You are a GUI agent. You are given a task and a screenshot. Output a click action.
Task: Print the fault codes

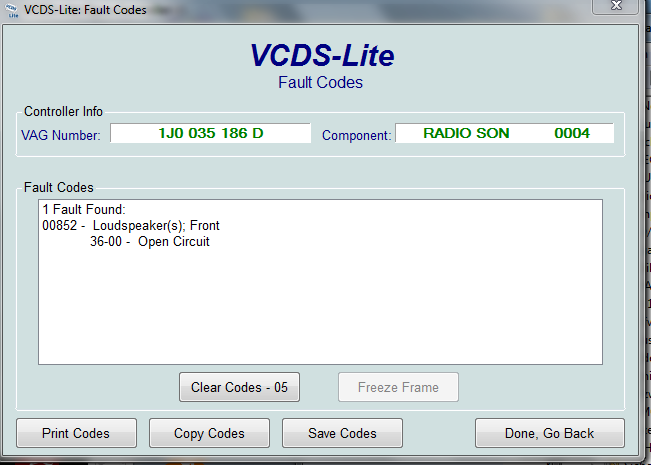point(76,433)
